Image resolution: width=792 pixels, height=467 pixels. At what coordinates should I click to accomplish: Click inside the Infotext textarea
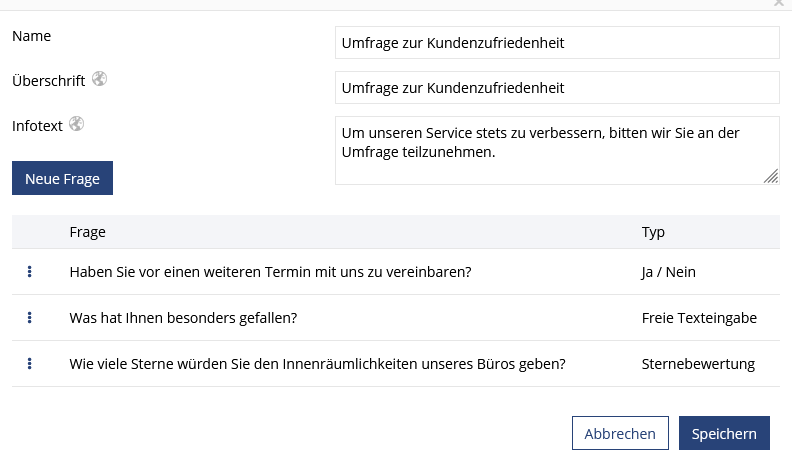(557, 150)
